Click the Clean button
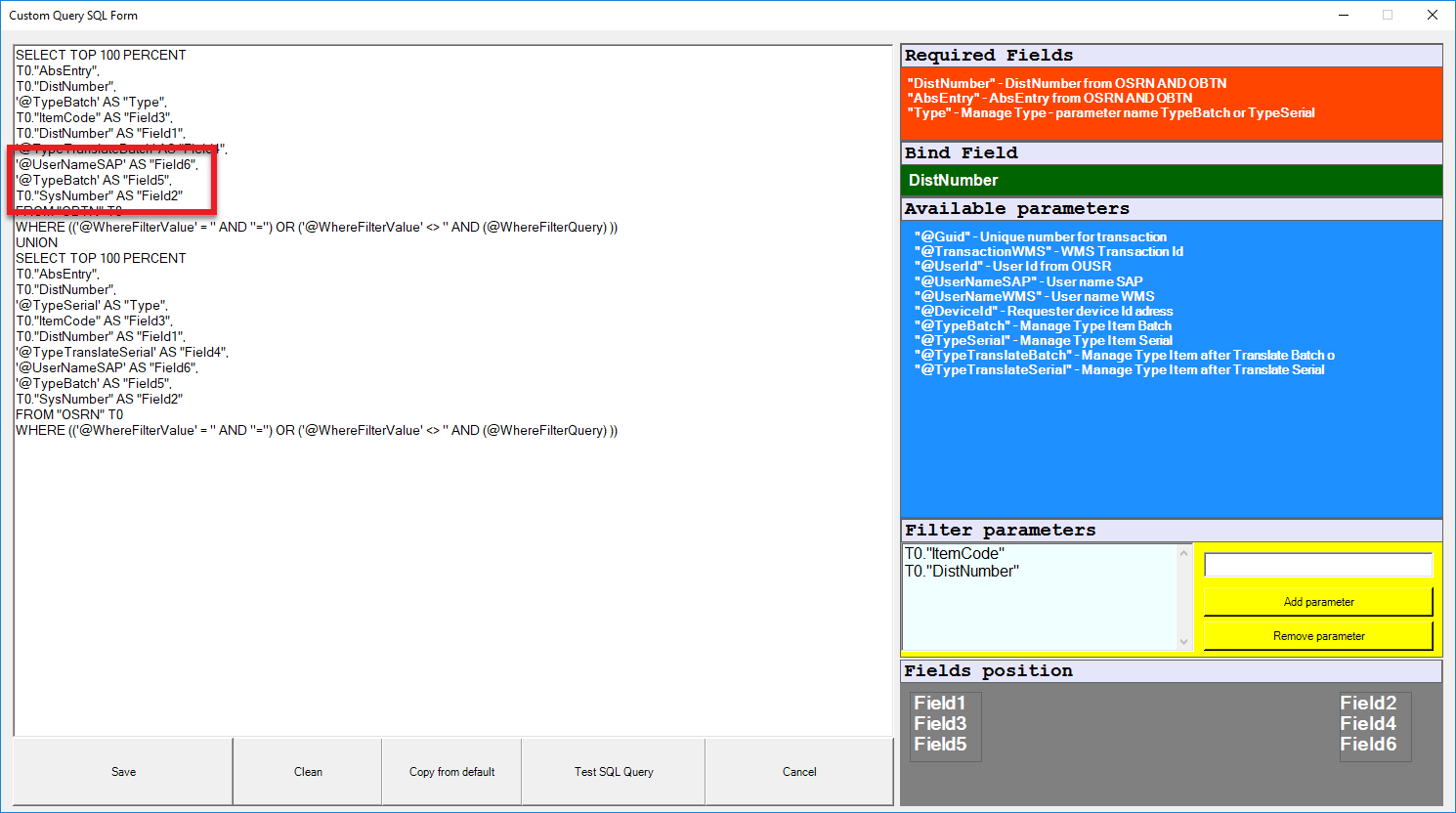Viewport: 1456px width, 813px height. point(307,771)
